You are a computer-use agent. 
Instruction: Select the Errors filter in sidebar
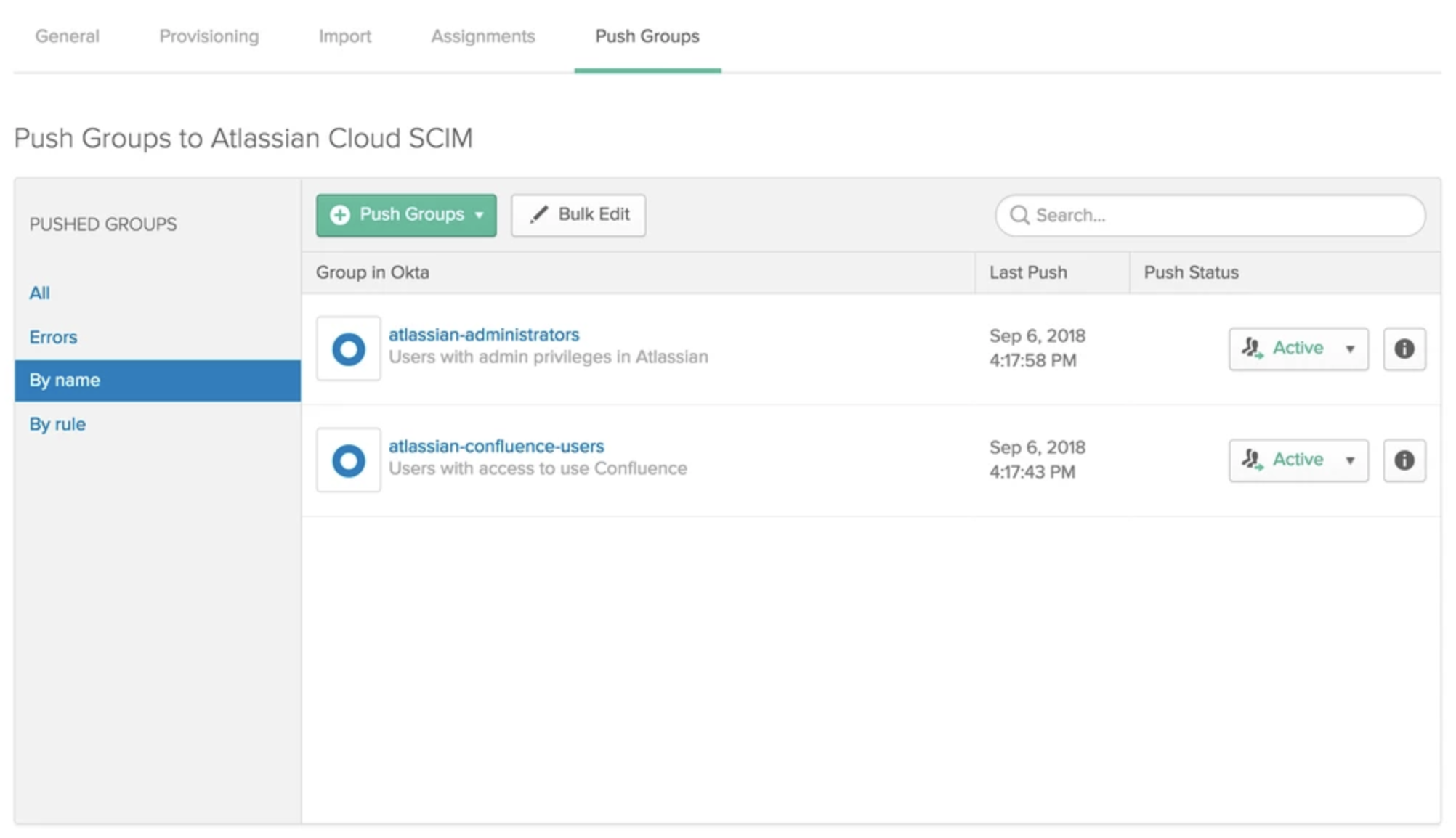pyautogui.click(x=55, y=336)
